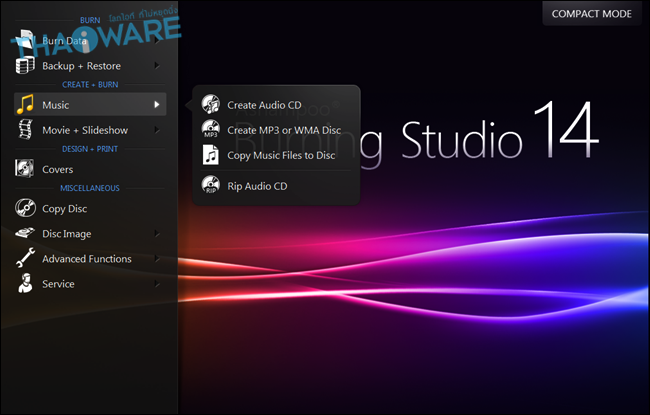Expand the Disc Image submenu arrow
This screenshot has height=415, width=650.
coord(157,233)
